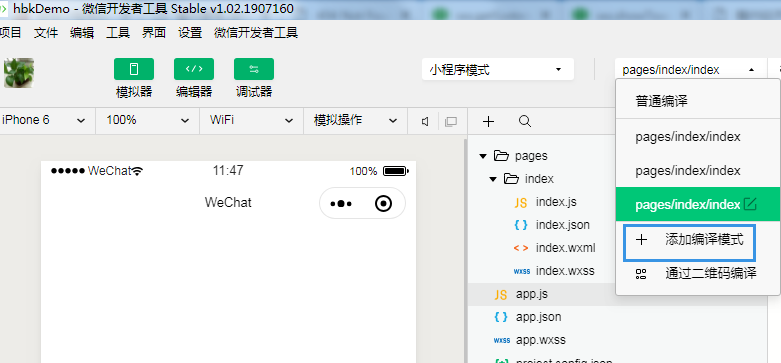Viewport: 781px width, 363px height.
Task: Open the 微信开发者工具 menu
Action: (x=256, y=33)
